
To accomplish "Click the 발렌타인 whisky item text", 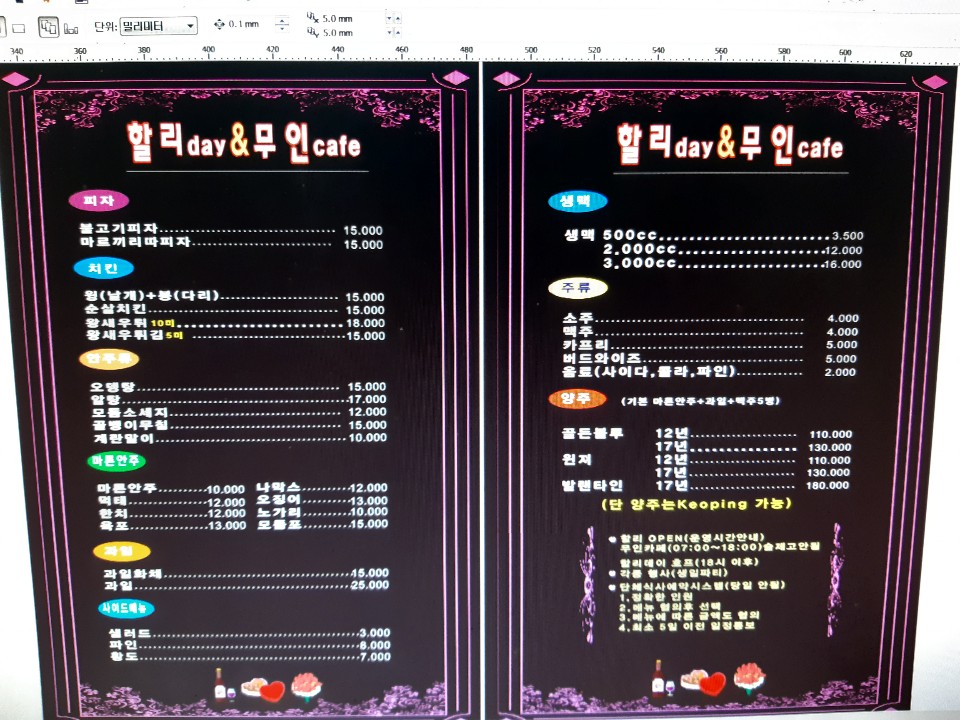I will pyautogui.click(x=593, y=486).
